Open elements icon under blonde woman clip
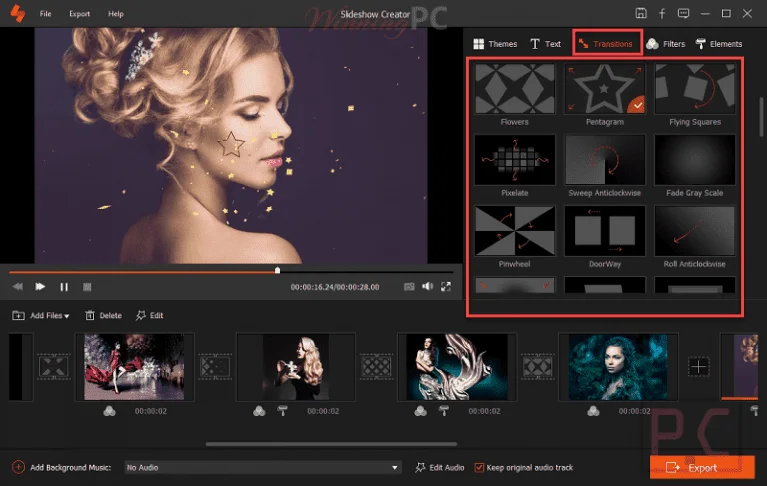This screenshot has width=767, height=486. (x=282, y=411)
